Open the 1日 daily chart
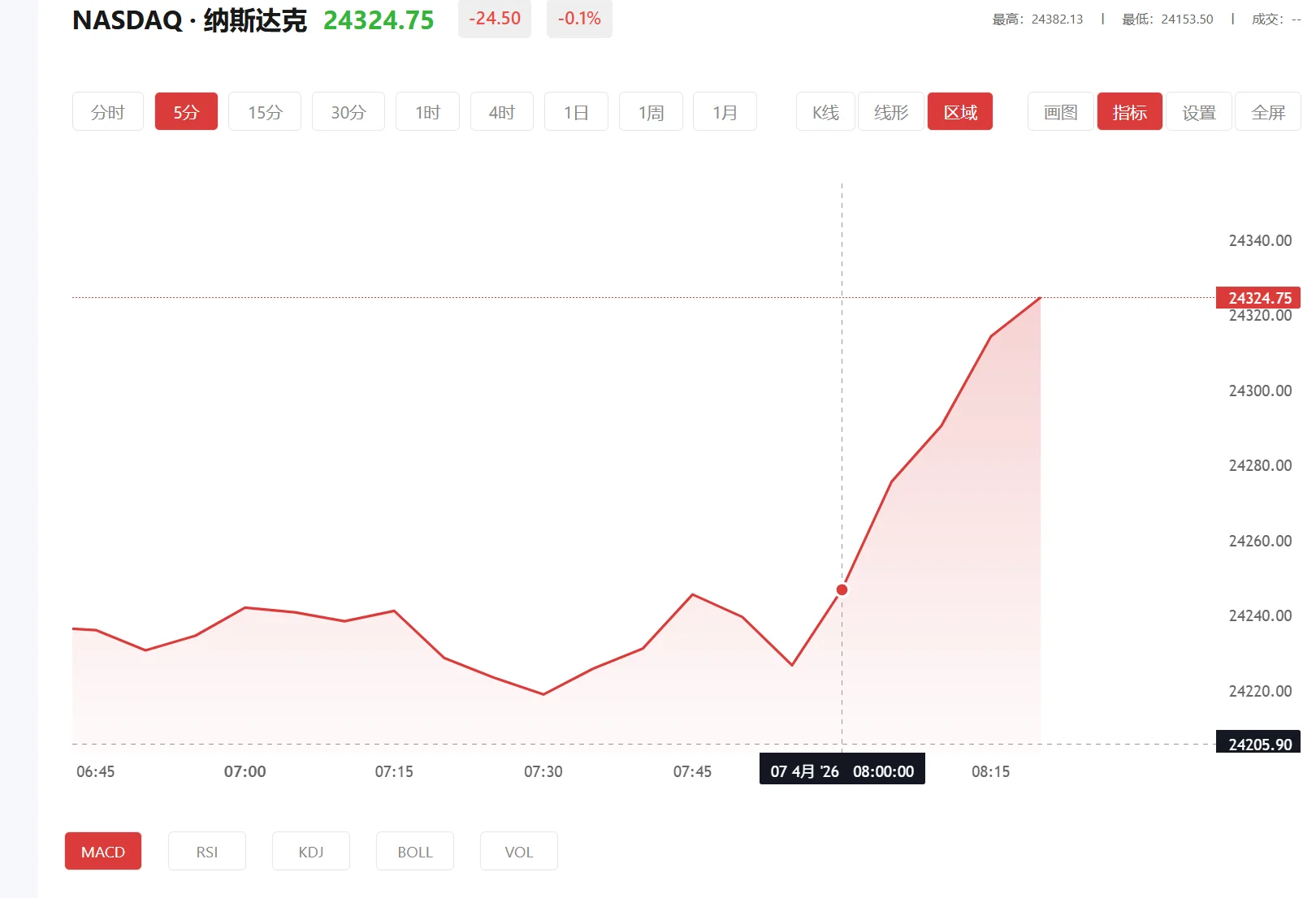 [x=576, y=111]
